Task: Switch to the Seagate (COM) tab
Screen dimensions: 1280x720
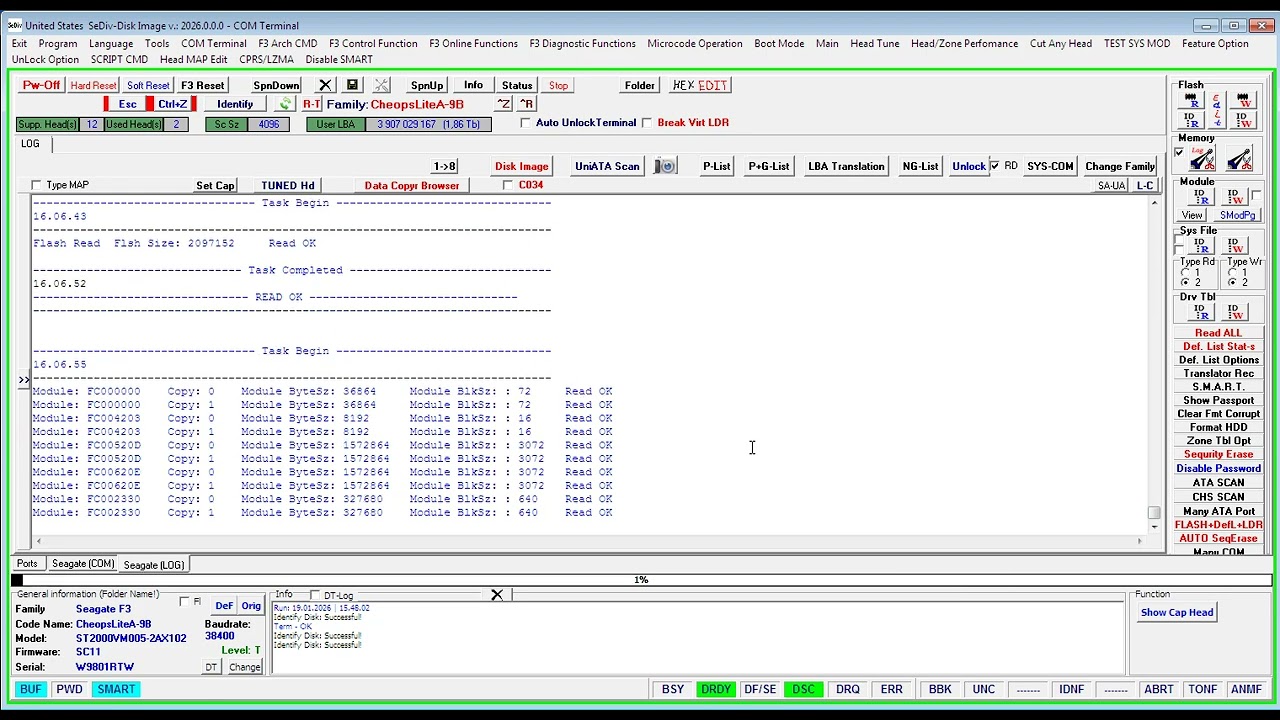Action: 83,564
